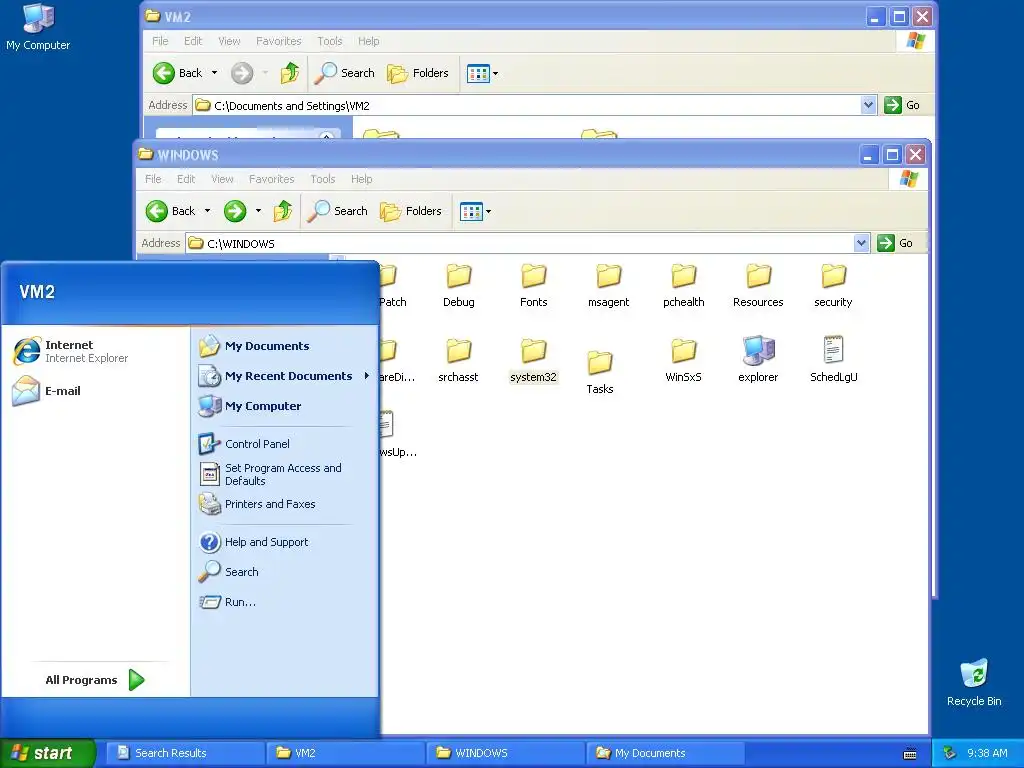Screen dimensions: 1024x768
Task: Open Favorites menu in WINDOWS window
Action: coord(272,179)
